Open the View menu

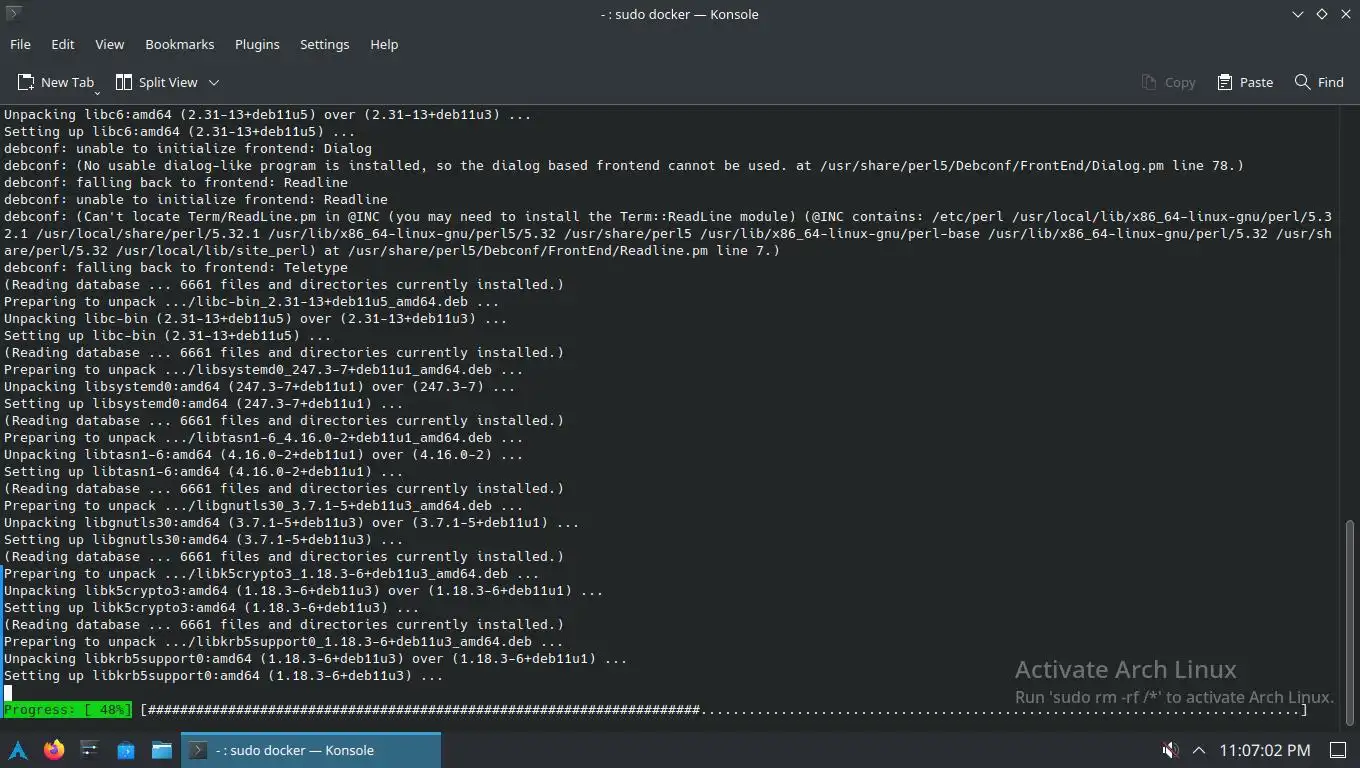click(x=109, y=44)
